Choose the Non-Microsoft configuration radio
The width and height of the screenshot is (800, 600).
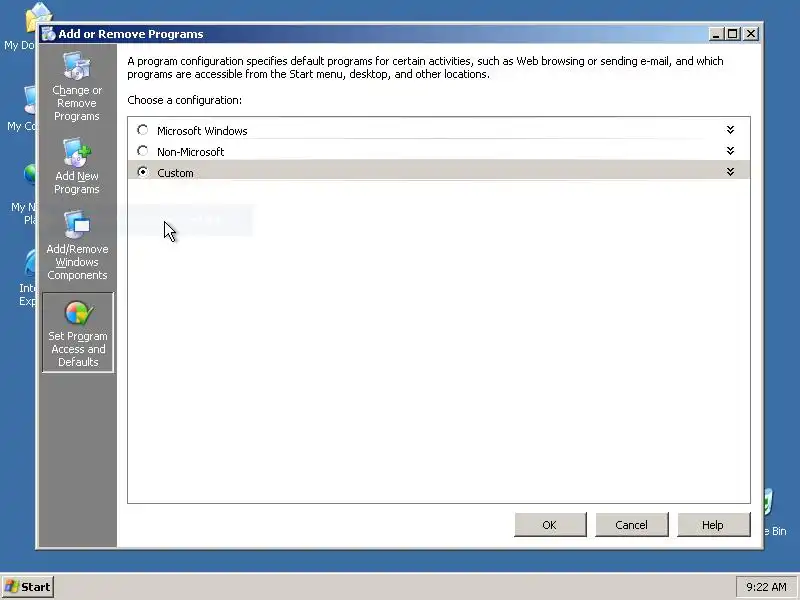[x=143, y=151]
